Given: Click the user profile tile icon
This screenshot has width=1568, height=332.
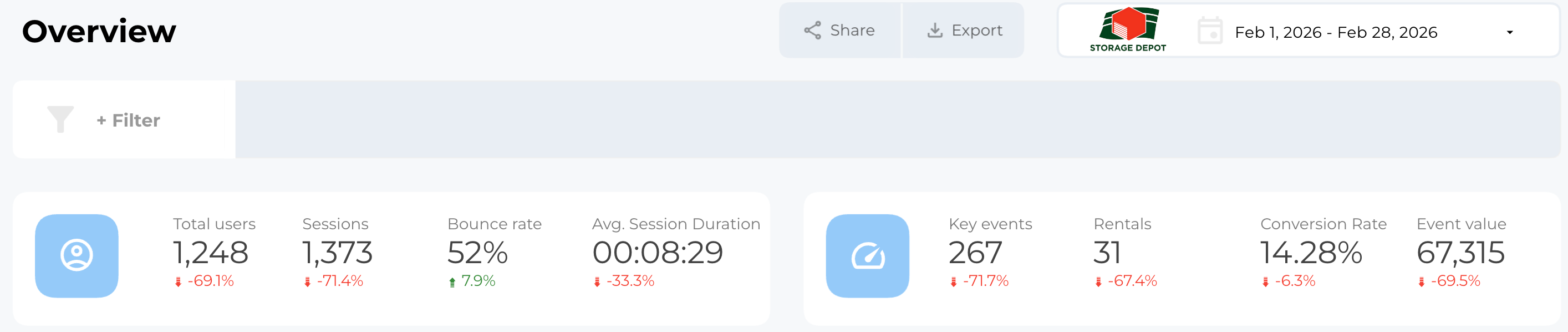Looking at the screenshot, I should click(x=77, y=256).
